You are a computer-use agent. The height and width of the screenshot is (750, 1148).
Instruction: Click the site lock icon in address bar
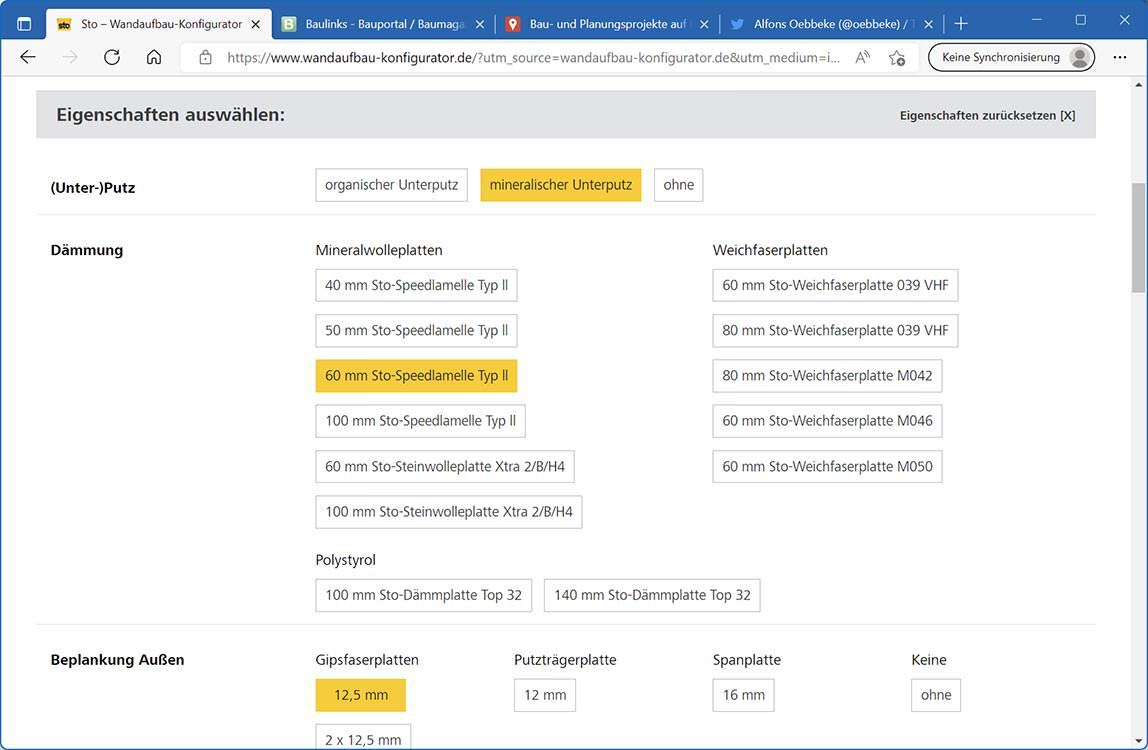[206, 57]
